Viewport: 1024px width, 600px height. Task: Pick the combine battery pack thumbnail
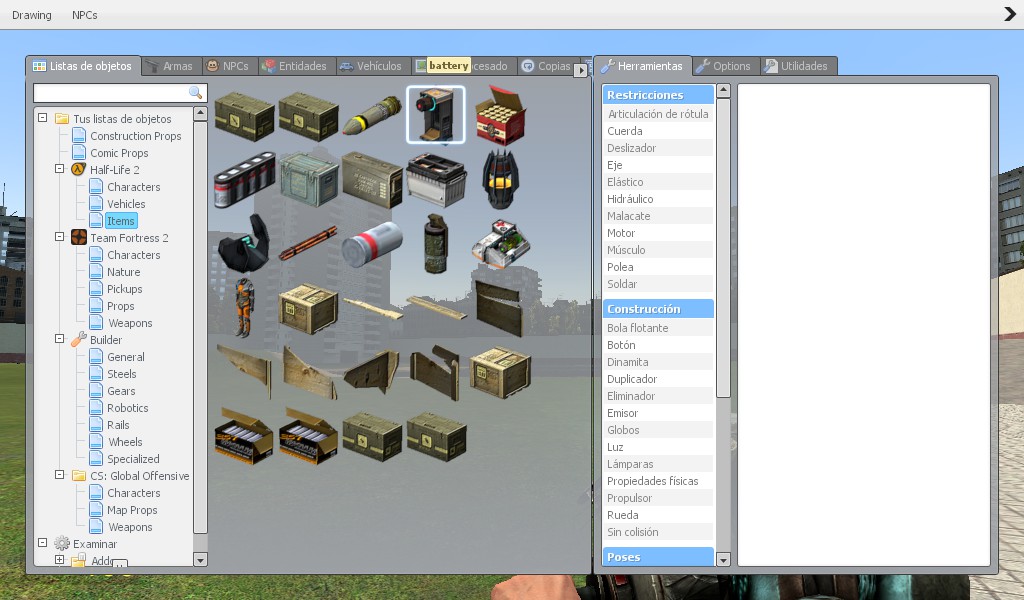(244, 179)
